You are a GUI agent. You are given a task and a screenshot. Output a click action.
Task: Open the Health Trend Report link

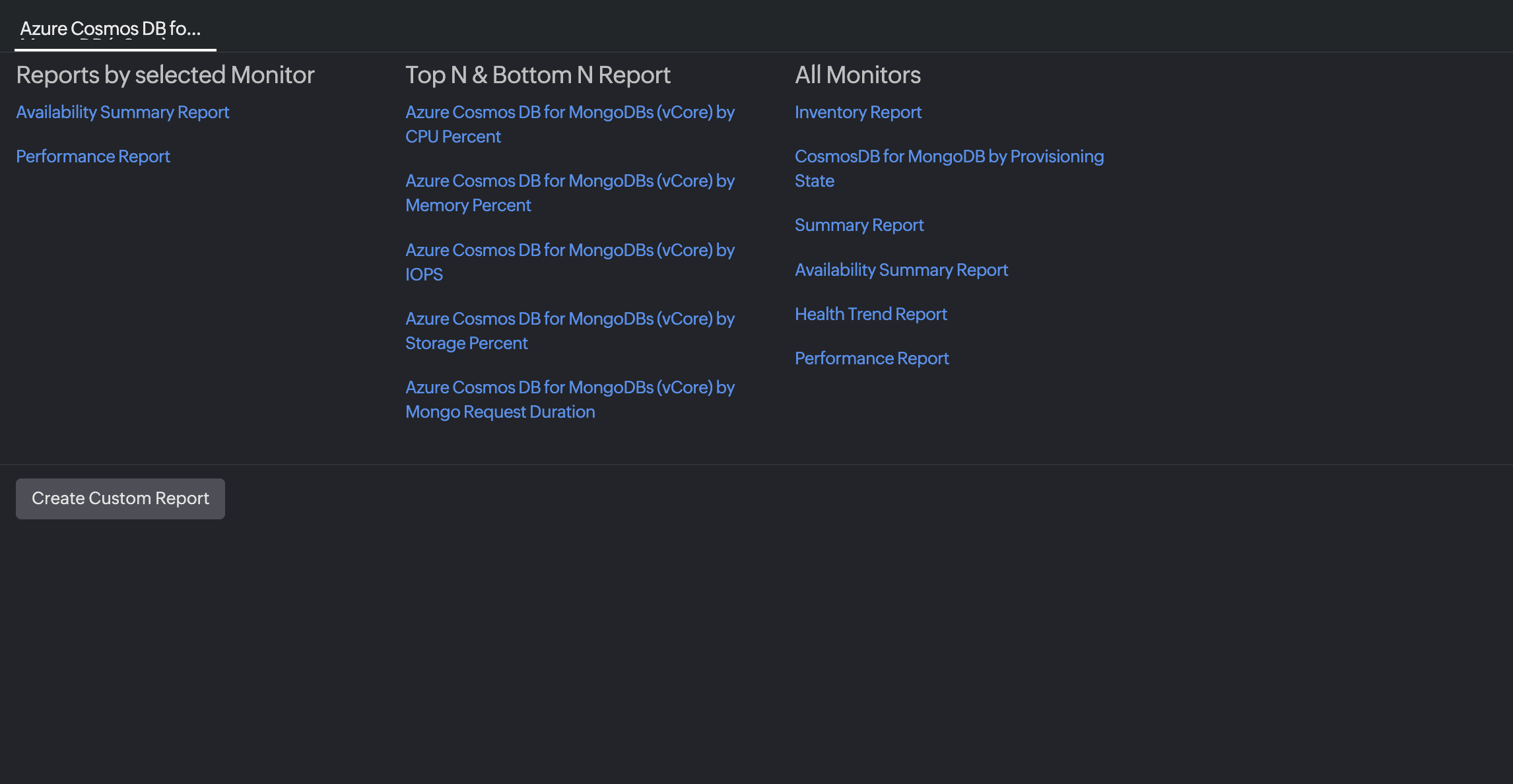pyautogui.click(x=871, y=314)
